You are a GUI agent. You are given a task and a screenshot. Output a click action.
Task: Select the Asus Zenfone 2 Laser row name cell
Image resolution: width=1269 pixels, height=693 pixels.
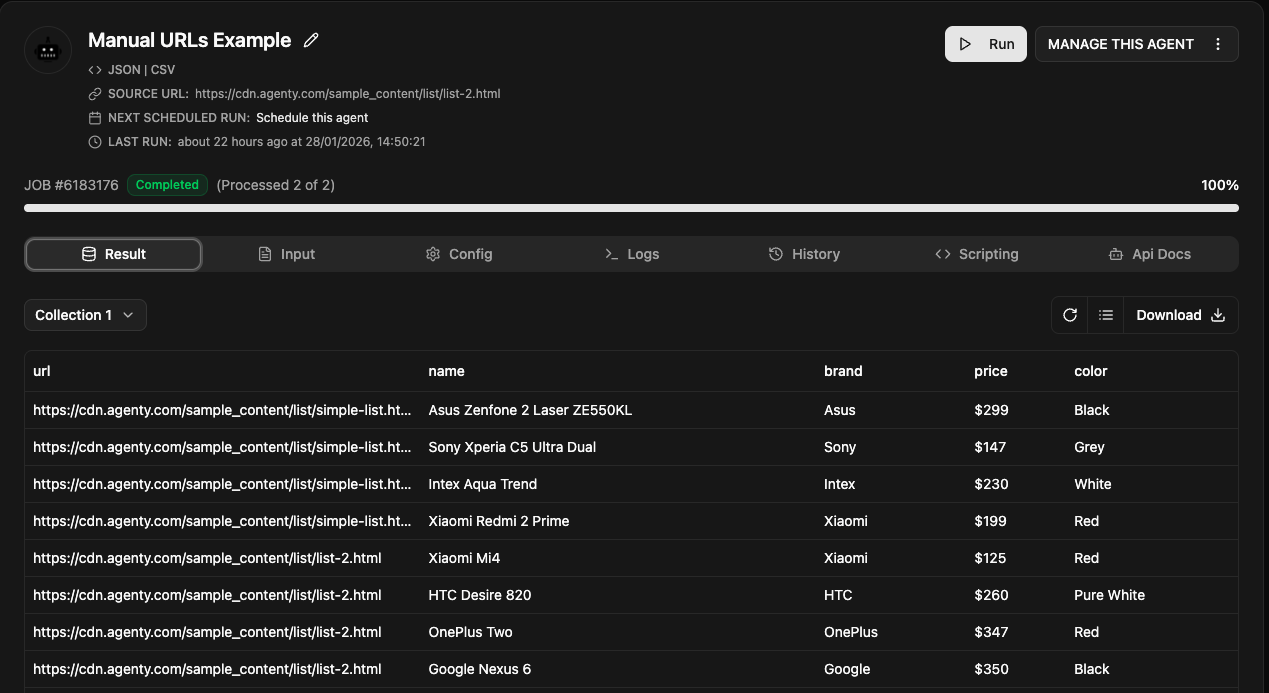click(530, 410)
